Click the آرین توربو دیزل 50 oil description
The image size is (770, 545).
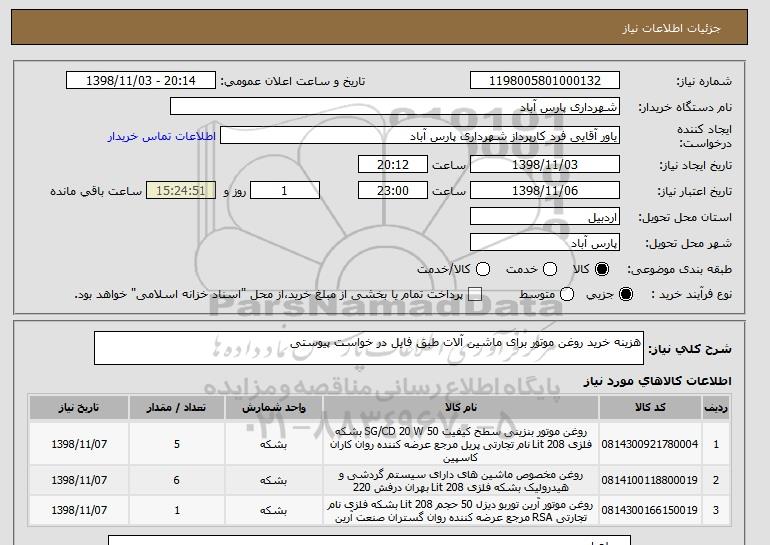pyautogui.click(x=461, y=511)
